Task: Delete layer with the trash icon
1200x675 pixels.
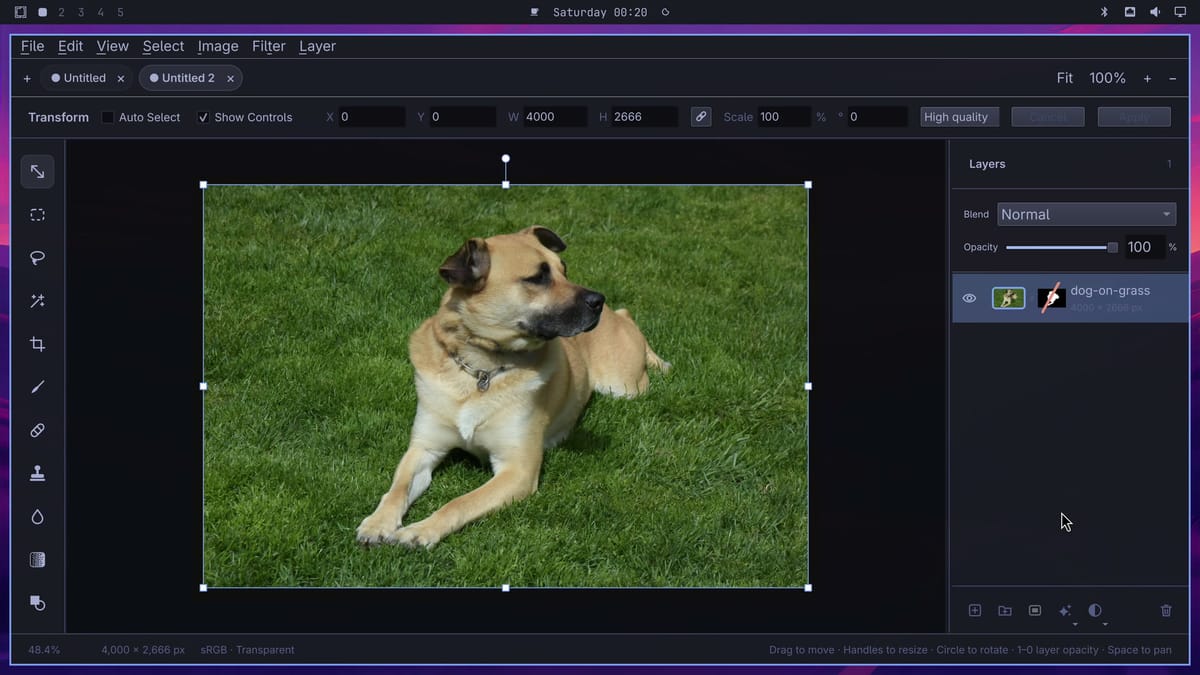Action: coord(1166,610)
